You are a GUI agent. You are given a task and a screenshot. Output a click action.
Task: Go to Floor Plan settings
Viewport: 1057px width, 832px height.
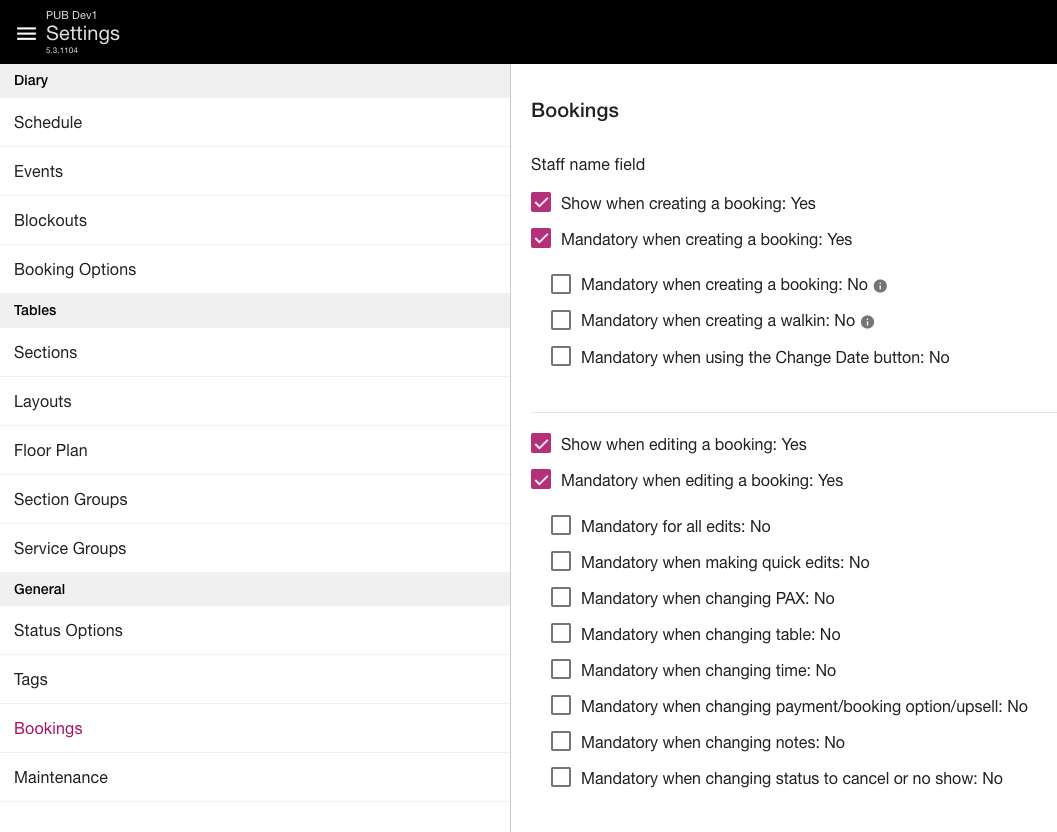[51, 450]
